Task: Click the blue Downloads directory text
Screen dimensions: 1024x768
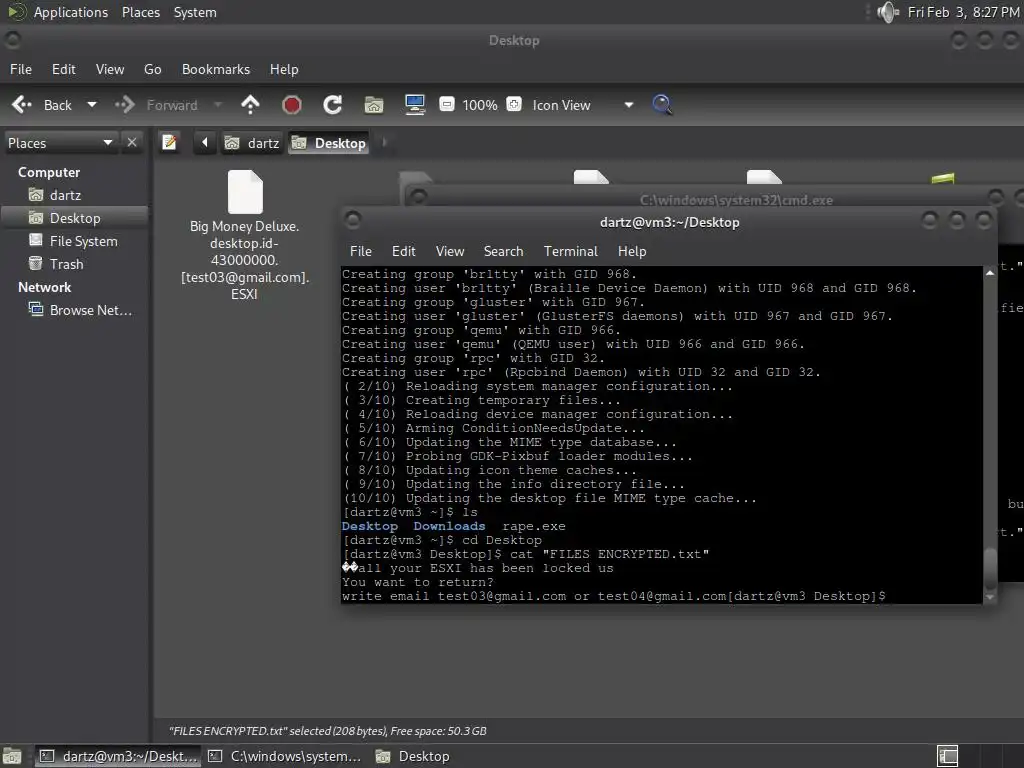Action: click(x=449, y=526)
